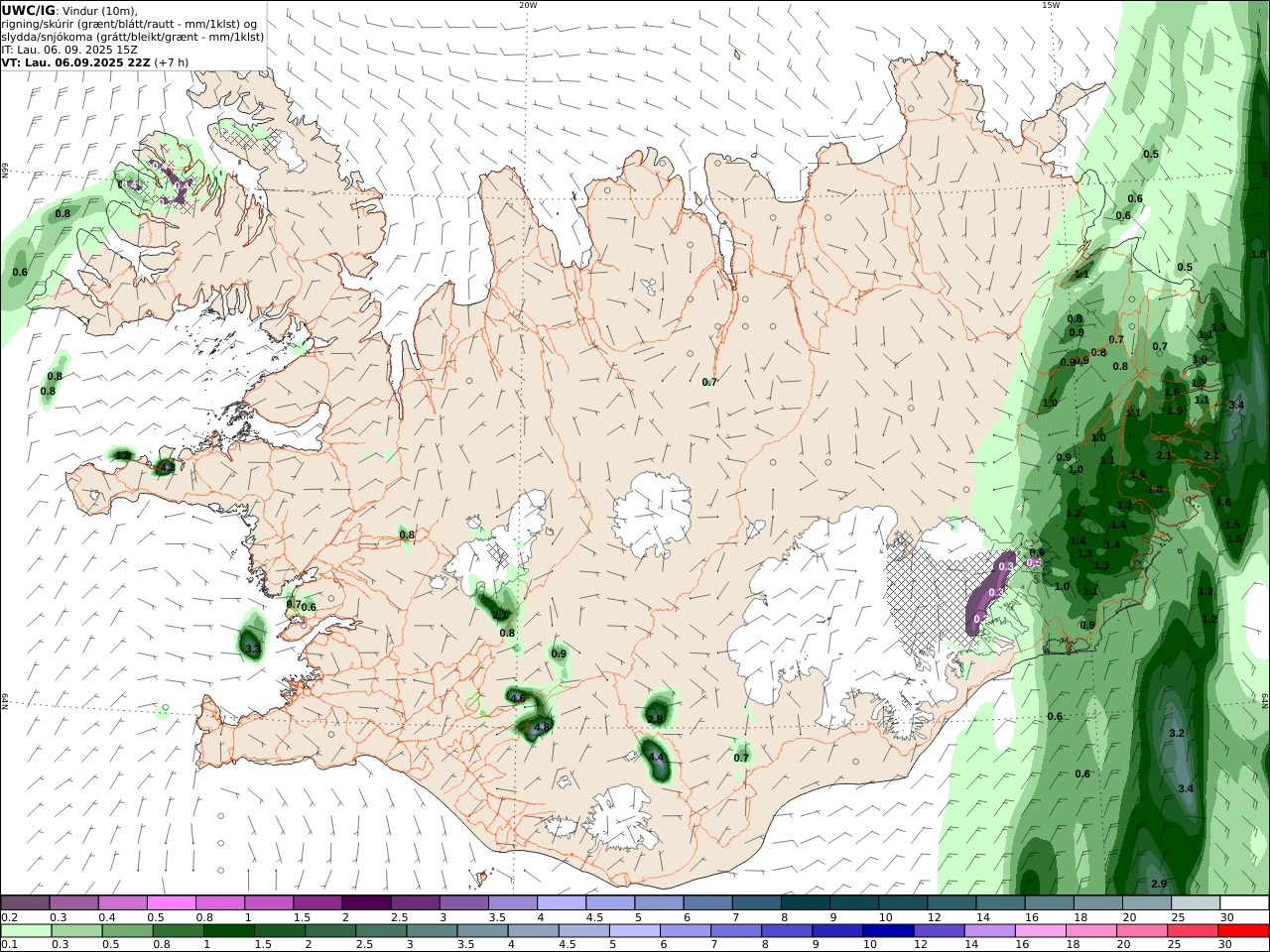This screenshot has width=1270, height=952.
Task: Click the dark blue 10 rain legend swatch
Action: click(888, 931)
